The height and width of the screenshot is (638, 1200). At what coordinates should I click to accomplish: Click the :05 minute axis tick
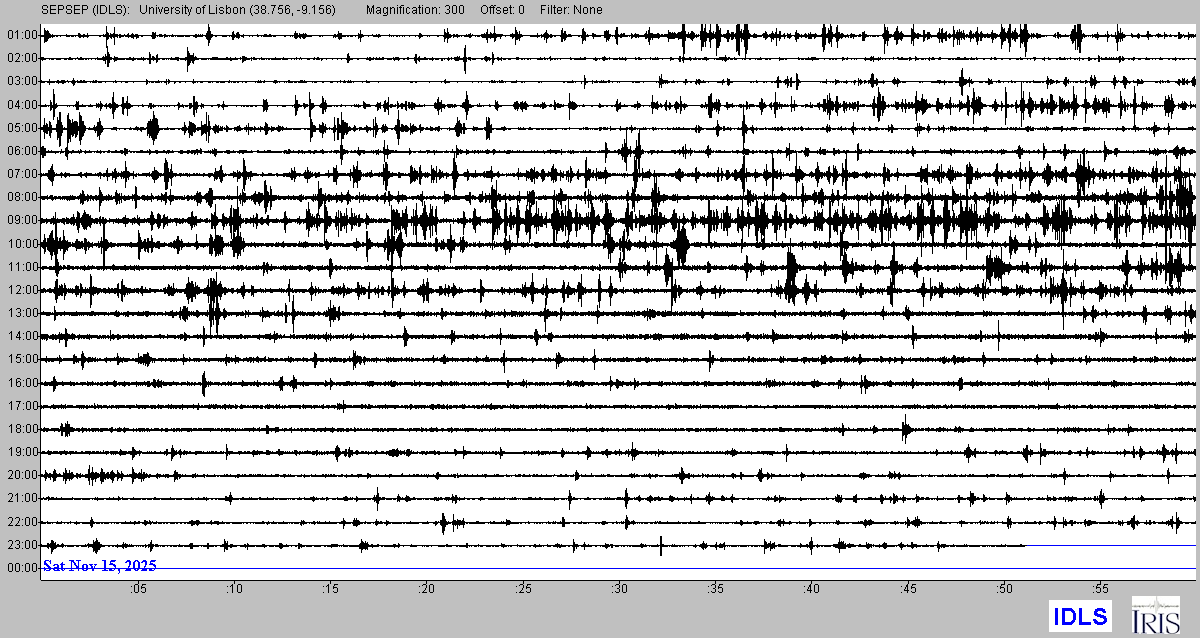(x=138, y=590)
